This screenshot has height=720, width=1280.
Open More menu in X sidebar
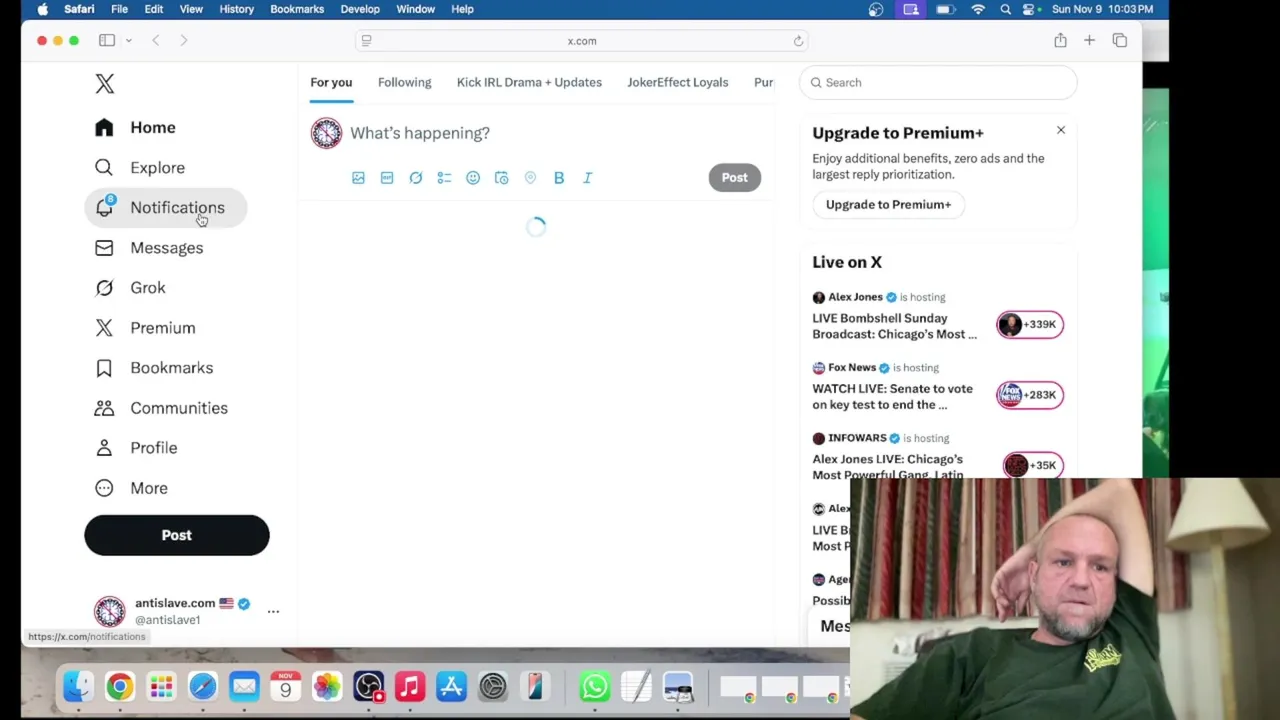[x=131, y=488]
